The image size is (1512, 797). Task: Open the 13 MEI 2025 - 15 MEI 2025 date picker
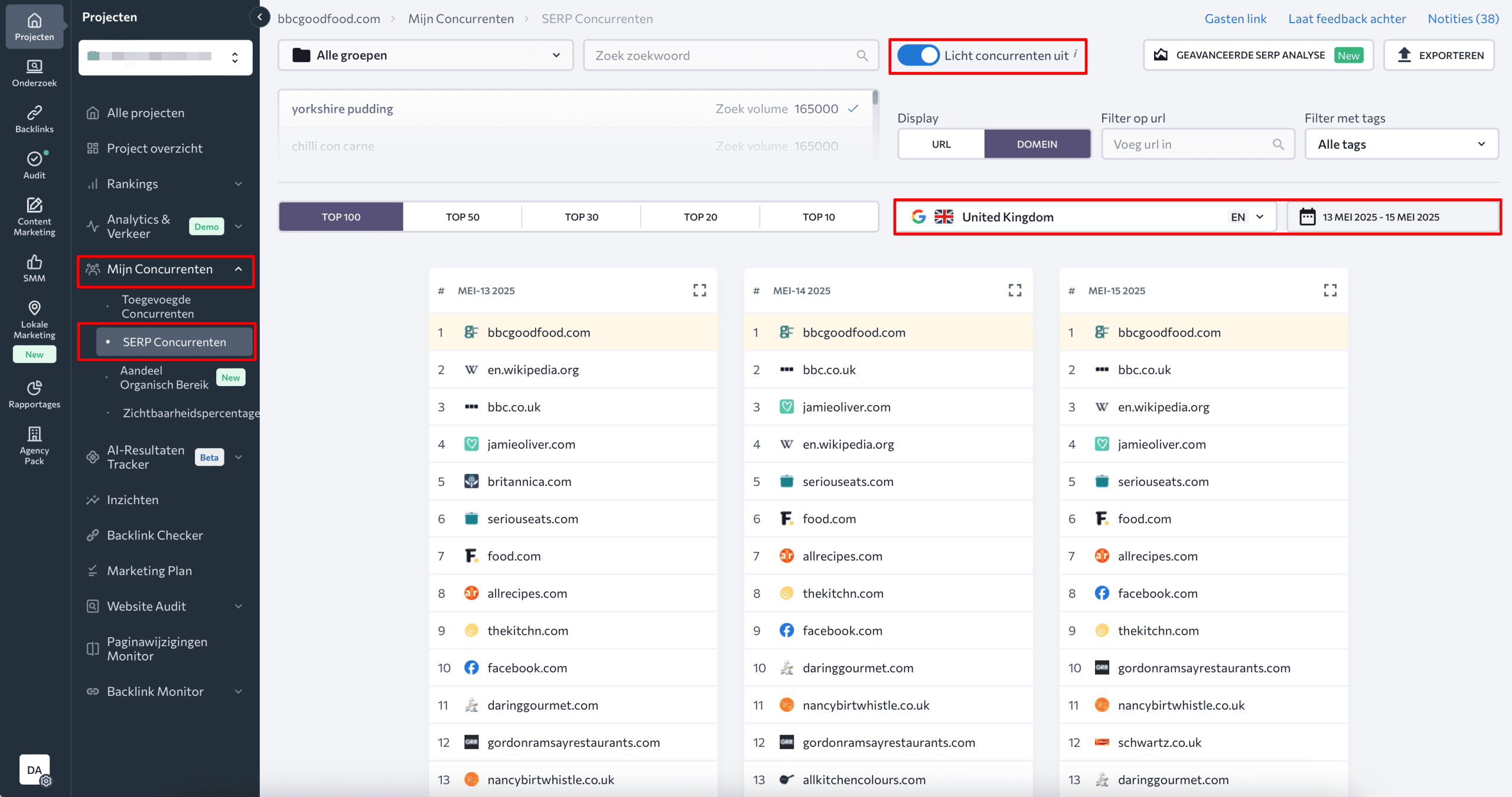click(1393, 217)
